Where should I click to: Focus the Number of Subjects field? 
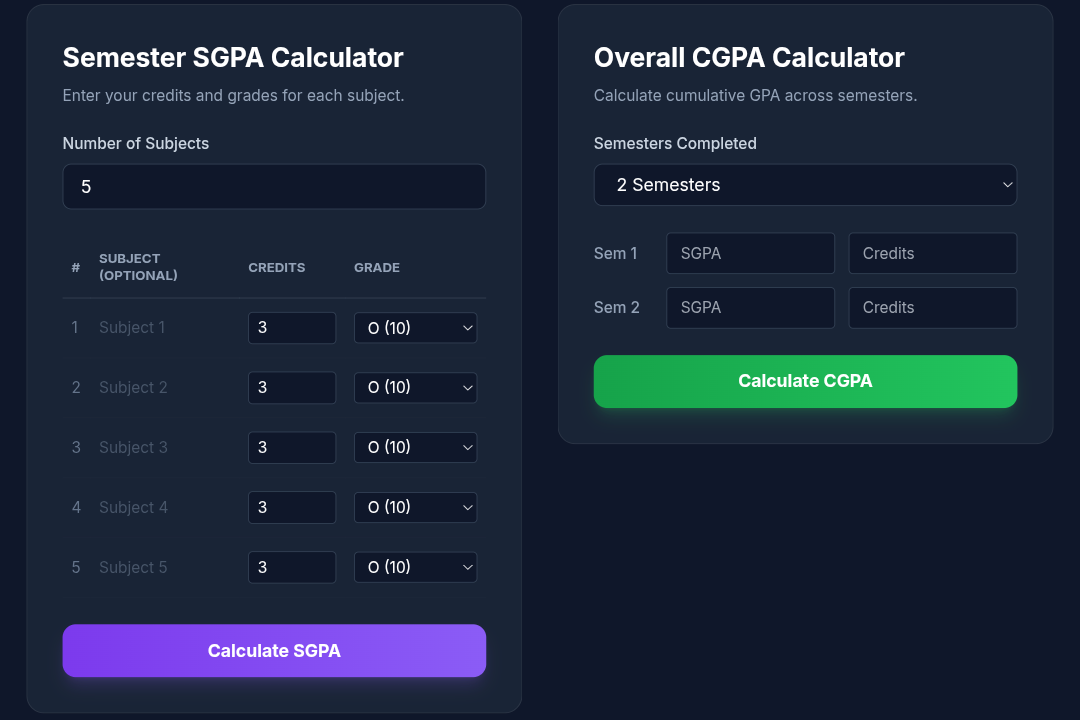click(274, 187)
